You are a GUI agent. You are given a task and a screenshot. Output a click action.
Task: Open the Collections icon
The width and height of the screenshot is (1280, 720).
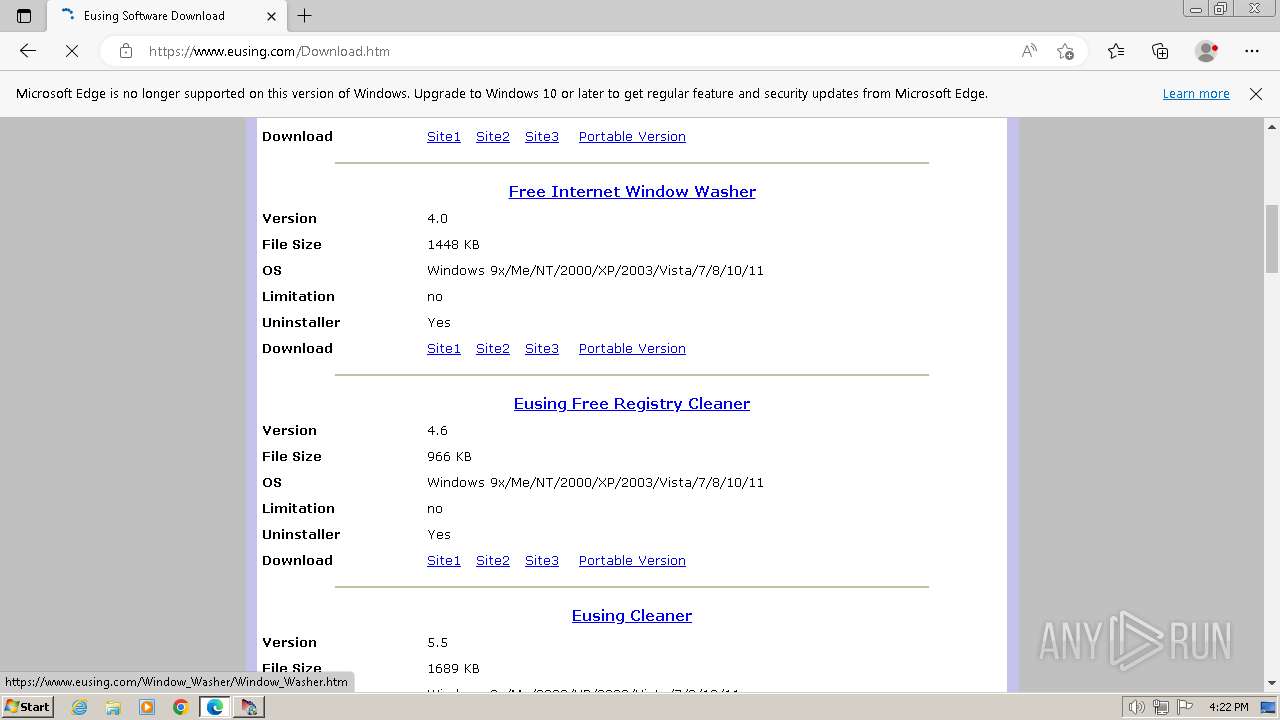(x=1160, y=51)
